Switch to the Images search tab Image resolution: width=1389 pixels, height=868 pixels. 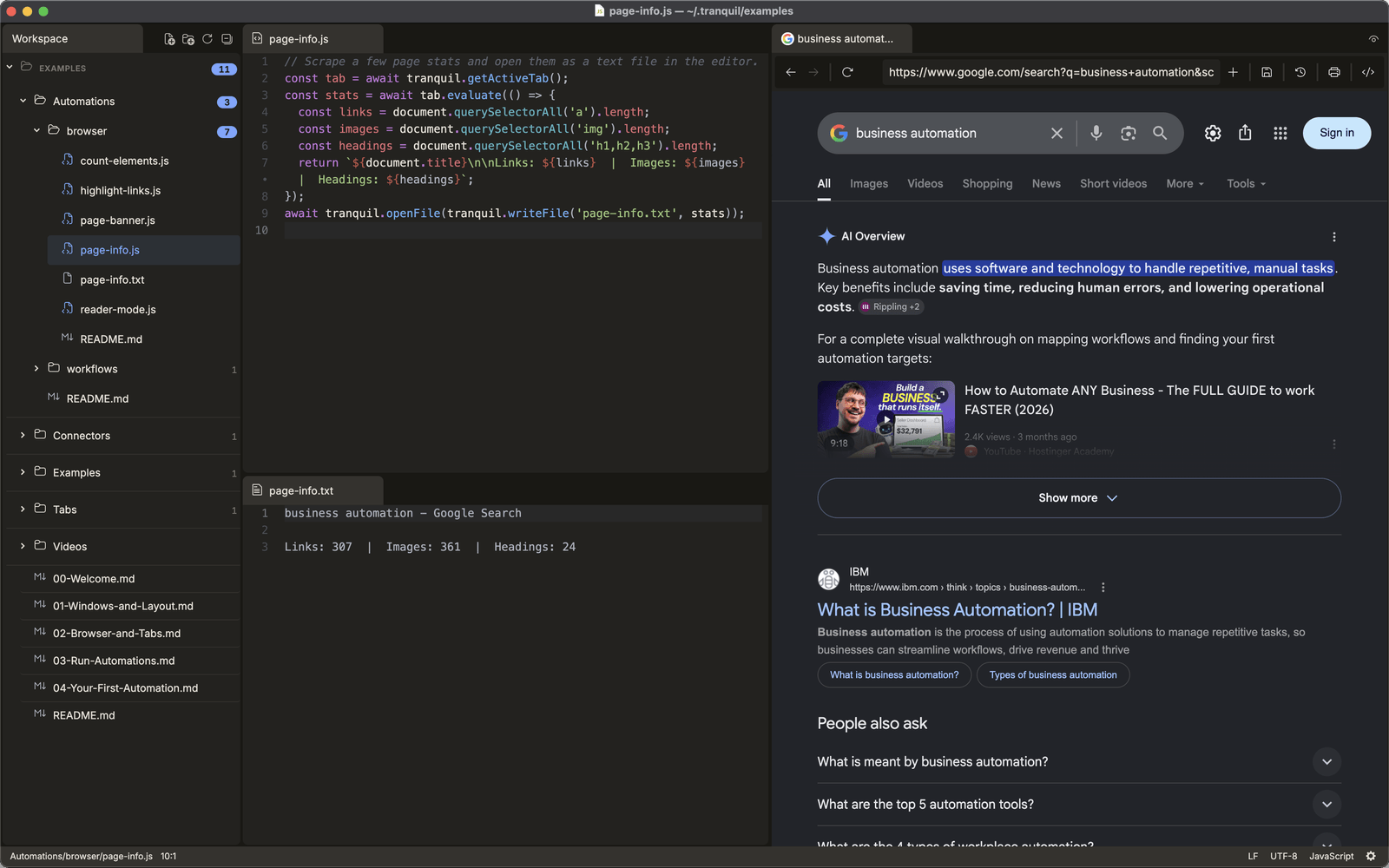(x=869, y=184)
